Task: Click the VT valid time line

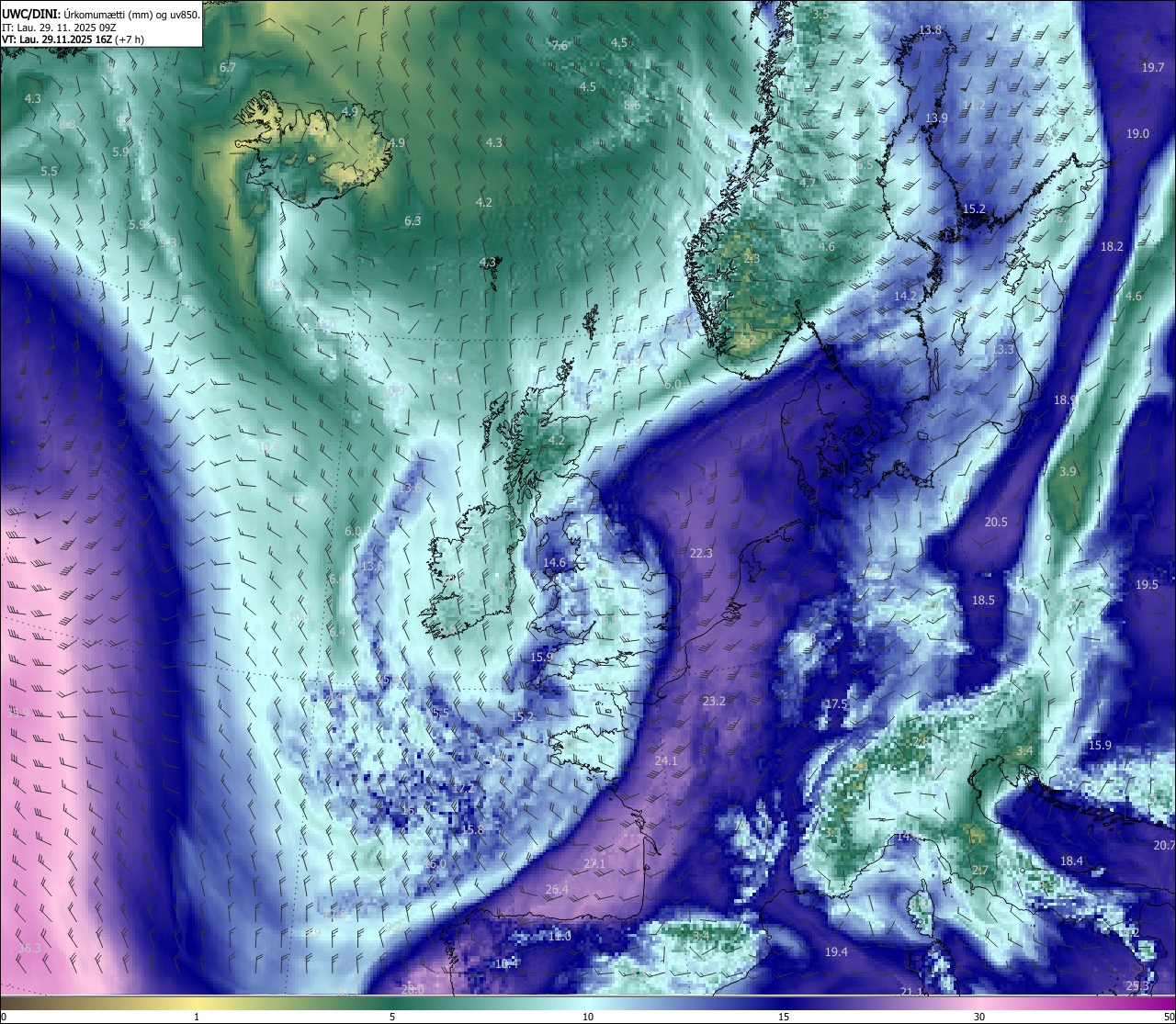Action: (73, 39)
